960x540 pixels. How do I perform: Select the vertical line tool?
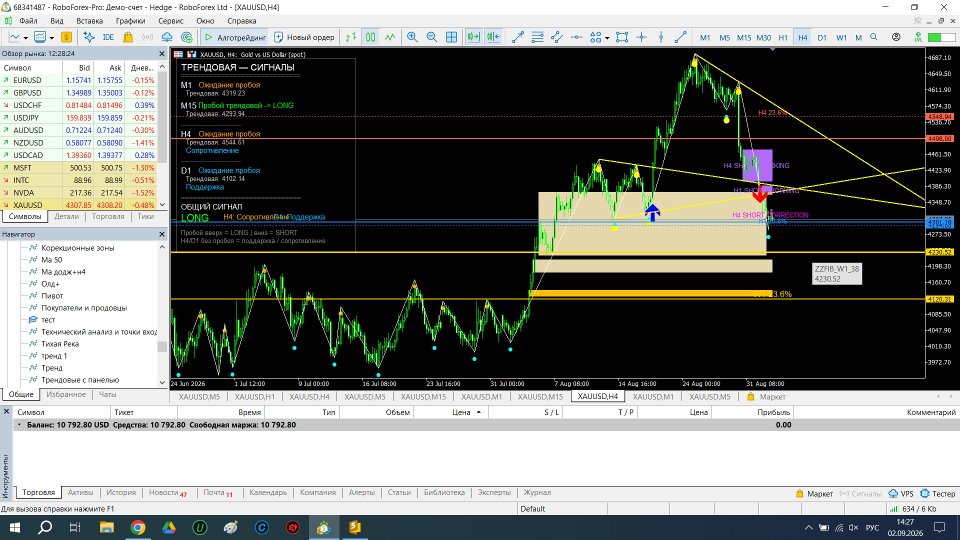[x=661, y=37]
